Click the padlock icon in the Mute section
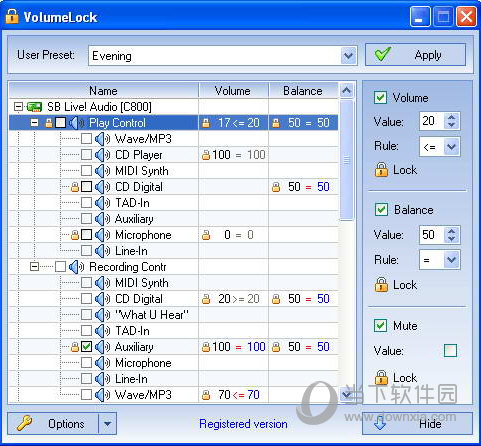Viewport: 481px width, 446px height. 381,377
